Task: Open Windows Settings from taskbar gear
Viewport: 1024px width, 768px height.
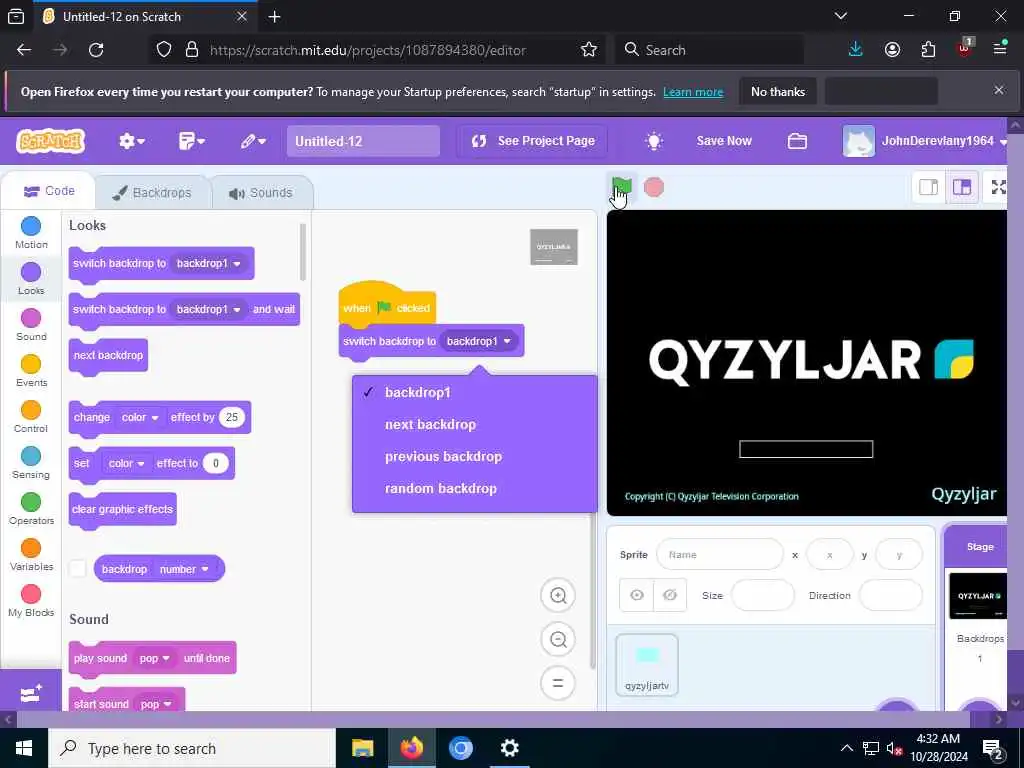Action: point(509,748)
